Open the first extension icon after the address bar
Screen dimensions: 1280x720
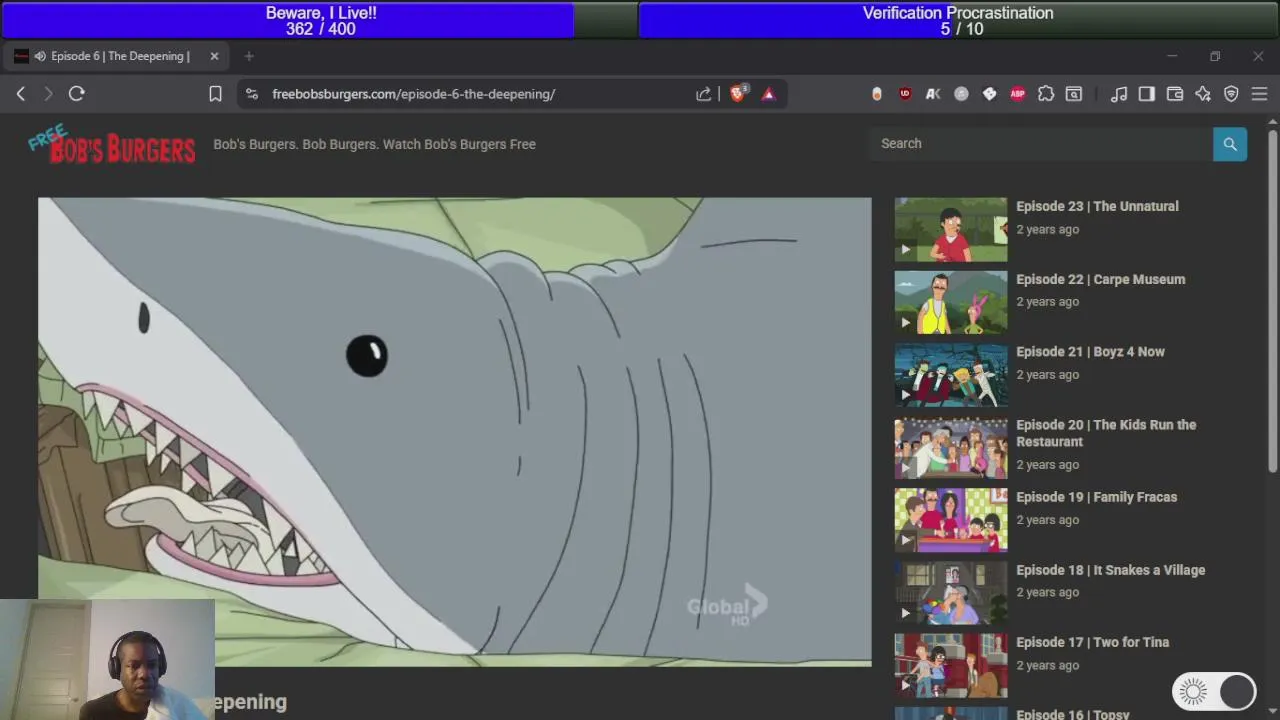tap(877, 94)
